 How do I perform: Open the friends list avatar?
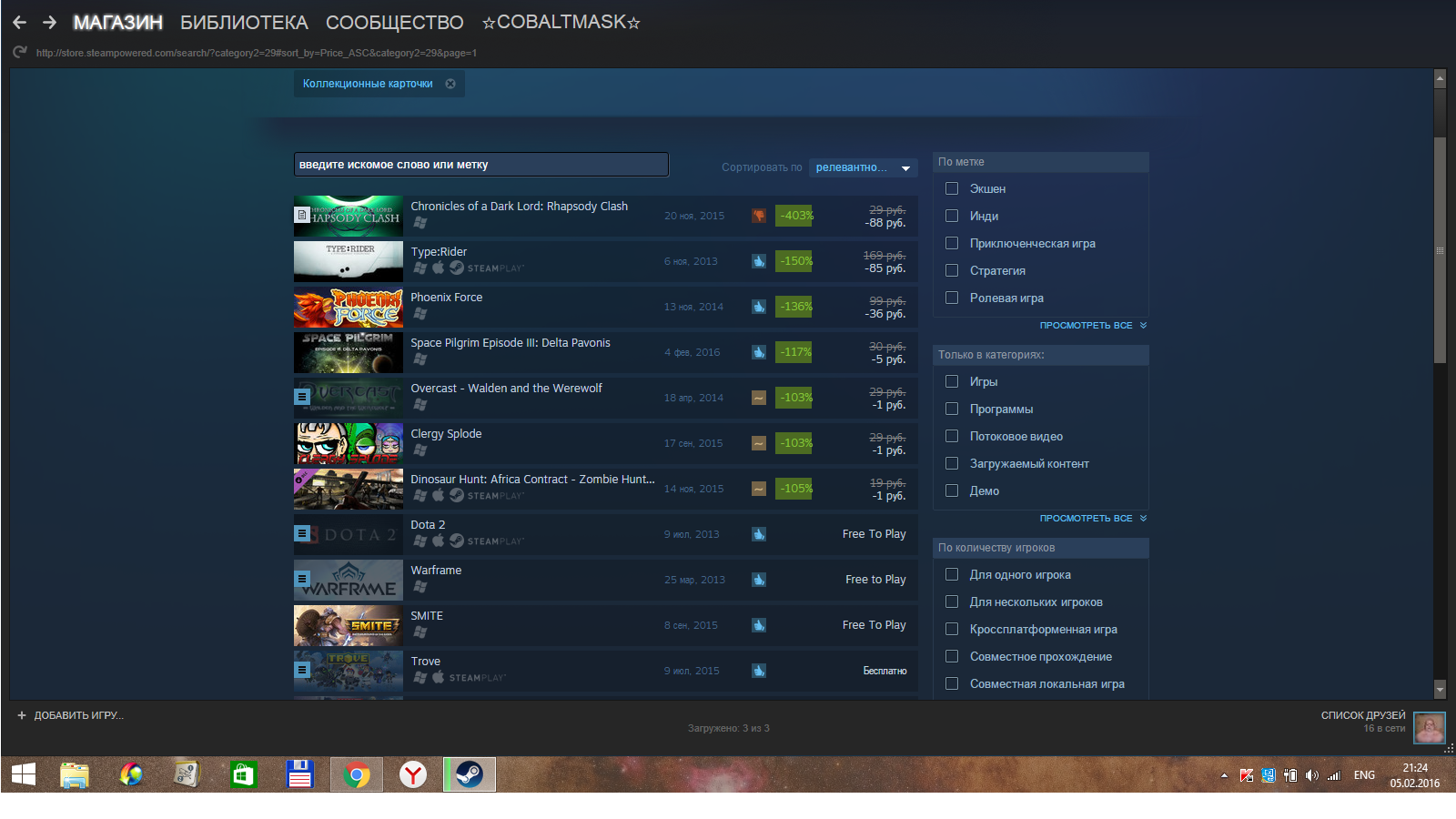(1429, 727)
